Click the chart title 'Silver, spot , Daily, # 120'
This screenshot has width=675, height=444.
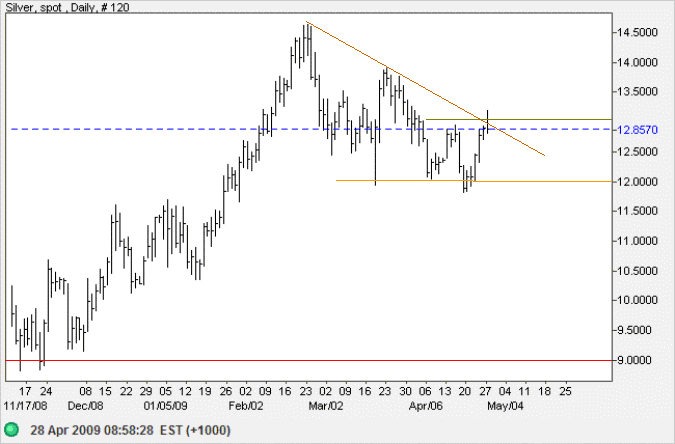click(68, 7)
